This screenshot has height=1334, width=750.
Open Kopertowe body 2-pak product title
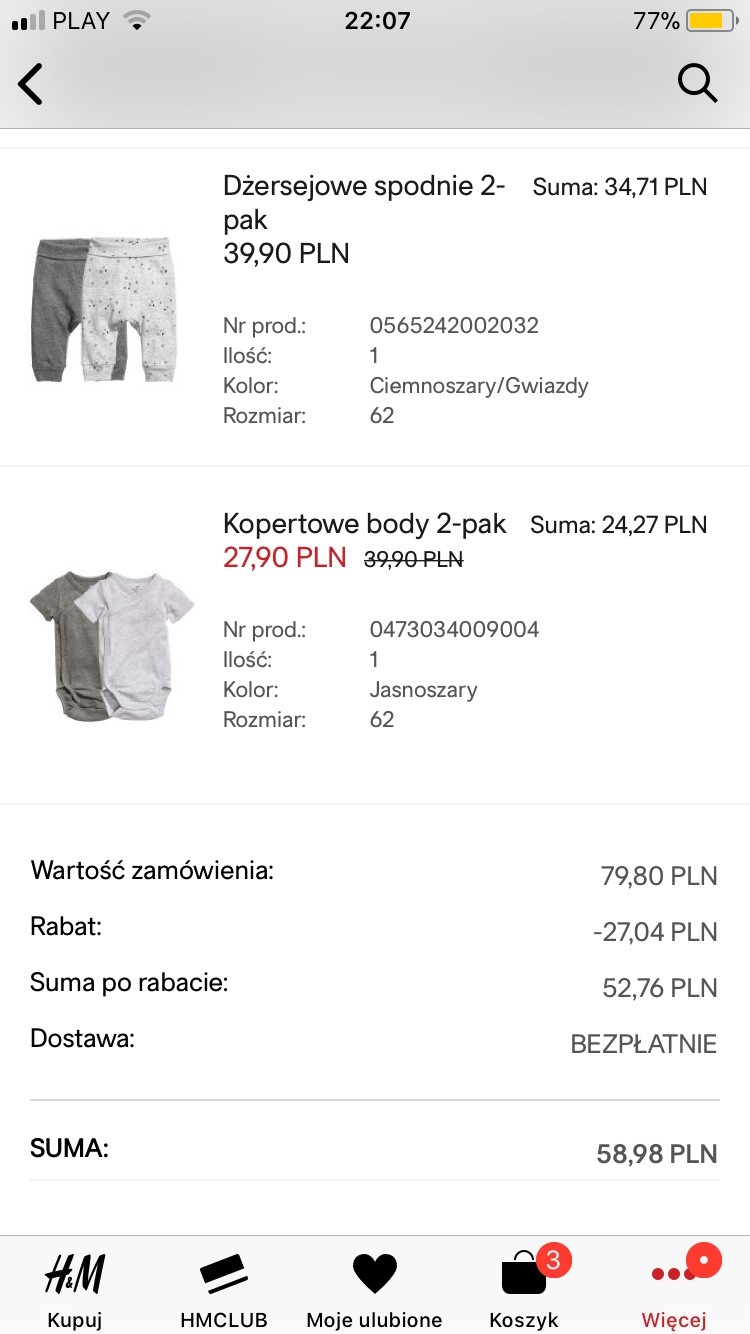pyautogui.click(x=364, y=523)
